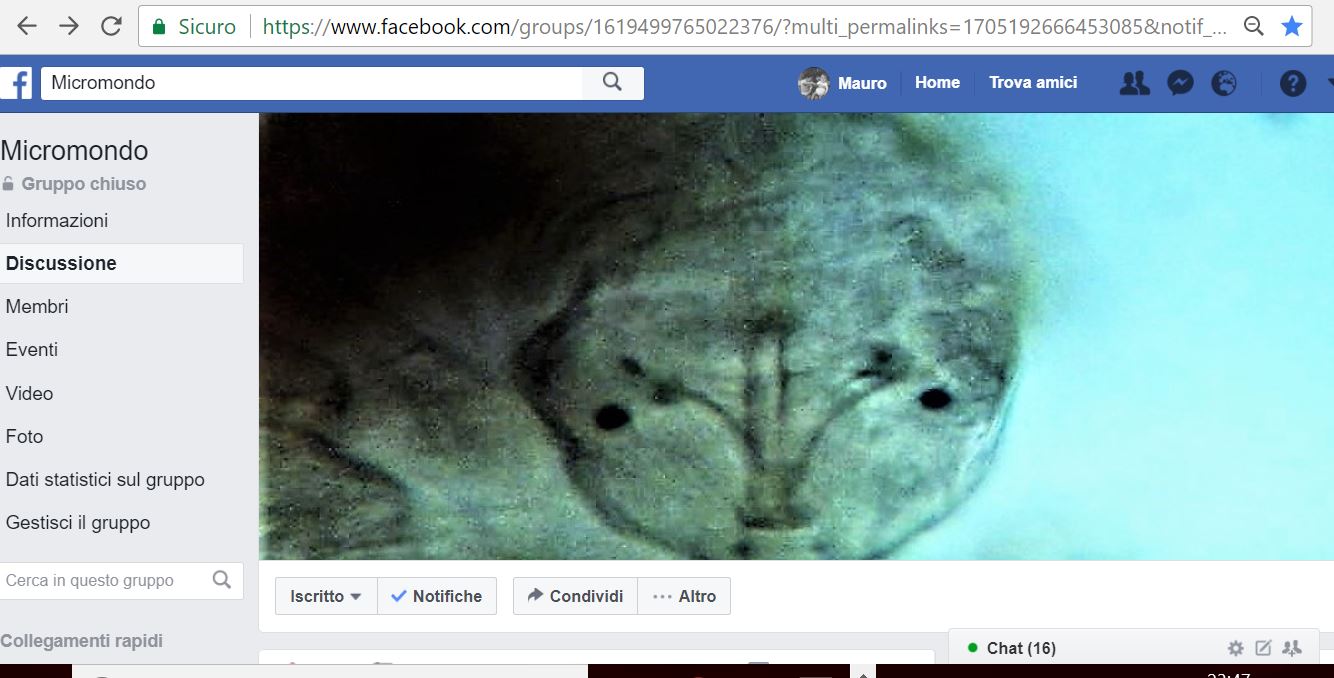1334x678 pixels.
Task: Open the Discussione tab
Action: point(61,263)
